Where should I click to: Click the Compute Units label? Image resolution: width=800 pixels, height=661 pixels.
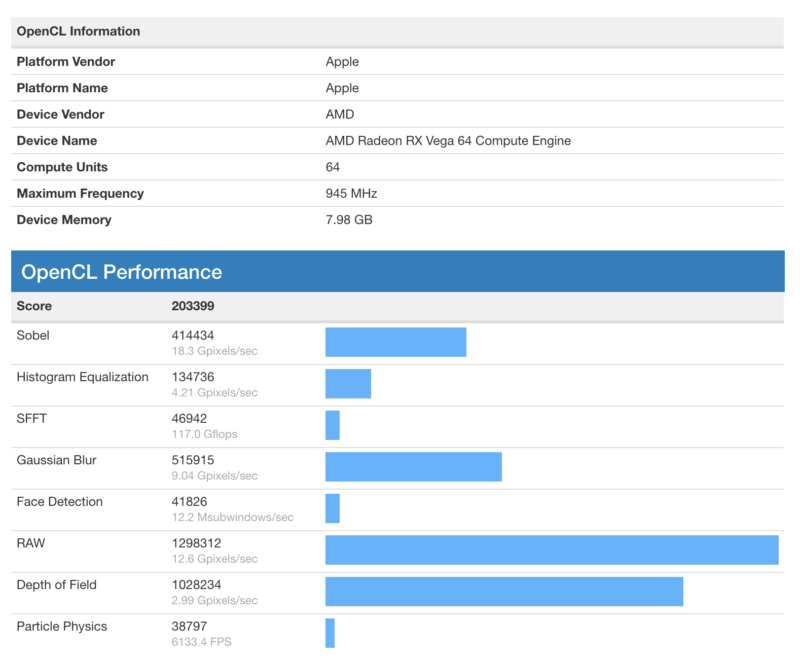pyautogui.click(x=62, y=167)
